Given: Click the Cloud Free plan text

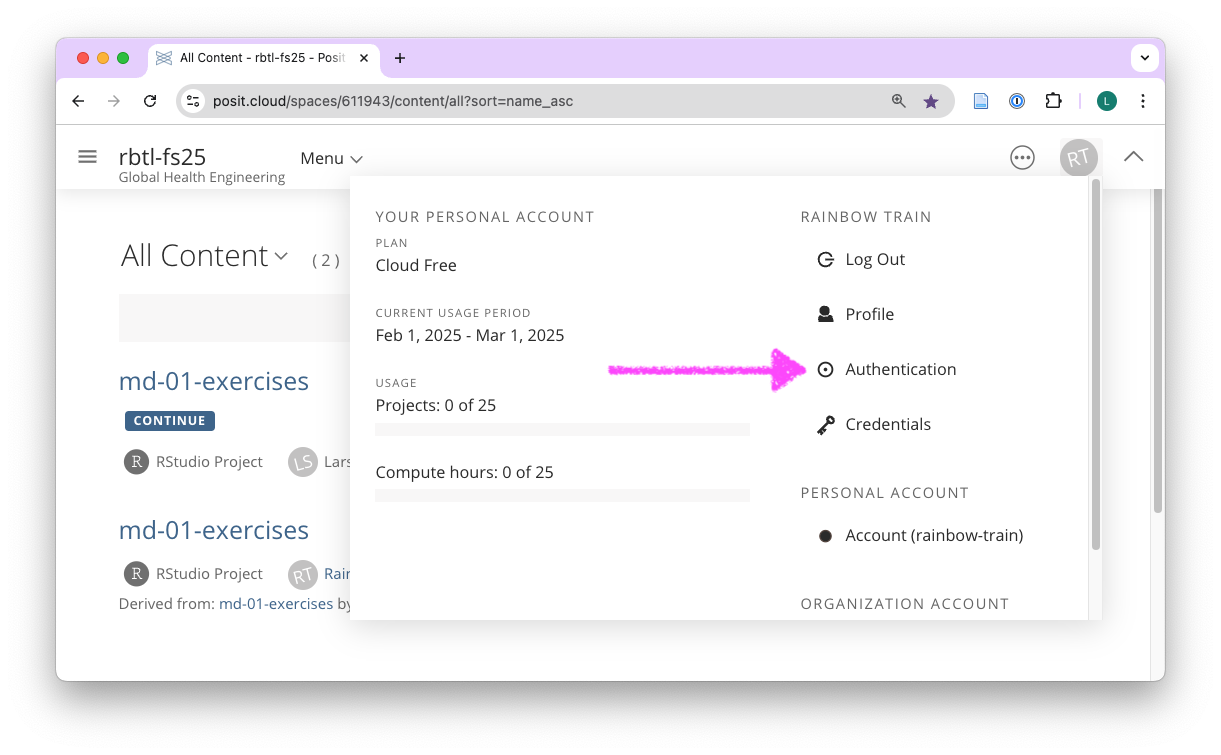Looking at the screenshot, I should 416,265.
